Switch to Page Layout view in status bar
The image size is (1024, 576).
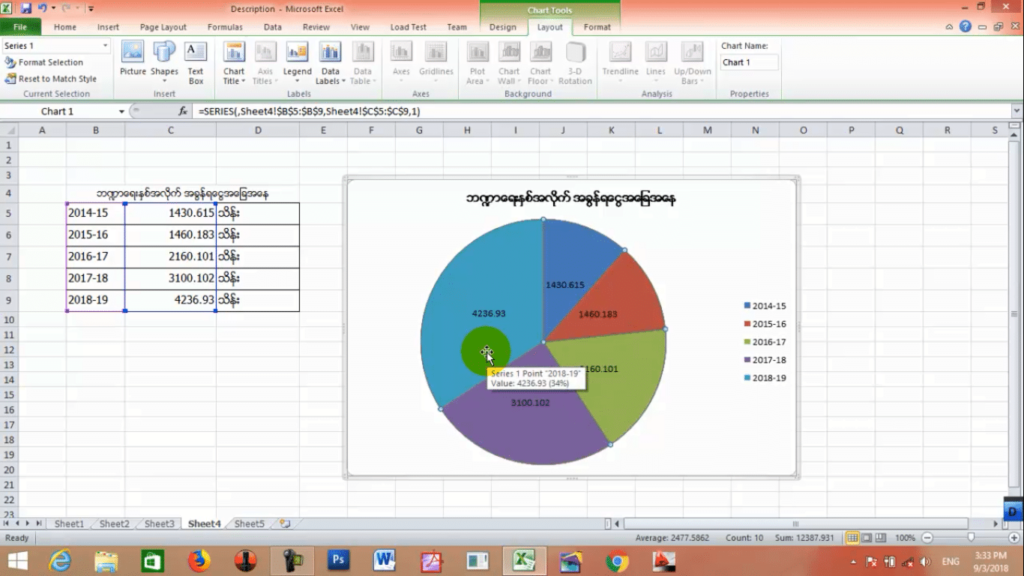867,538
